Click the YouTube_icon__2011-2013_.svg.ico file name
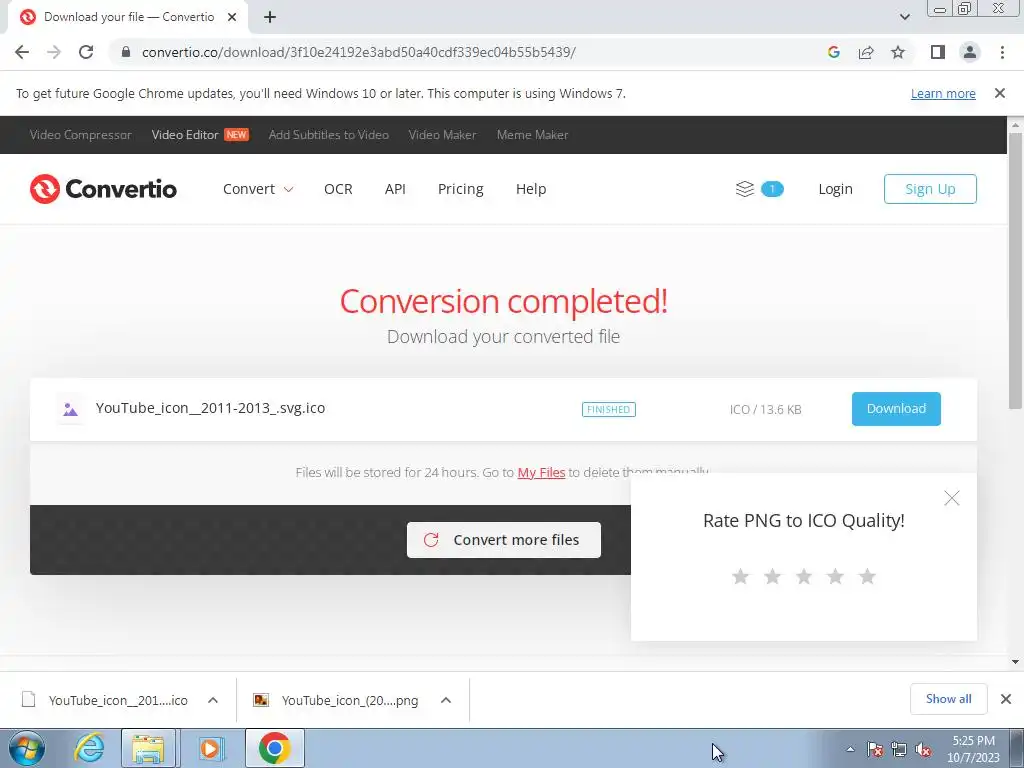Screen dimensions: 1024x768 210,408
